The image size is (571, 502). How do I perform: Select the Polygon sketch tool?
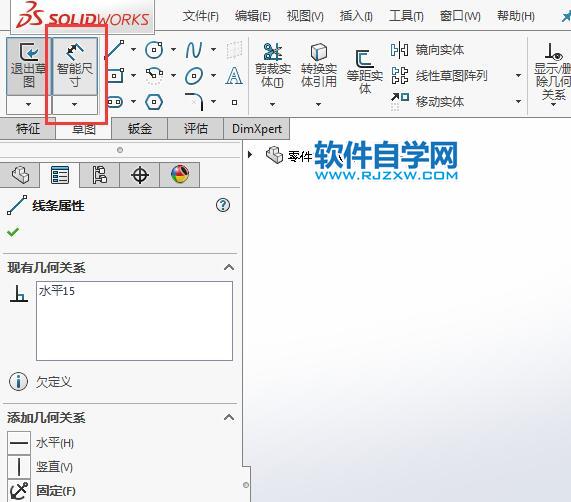pyautogui.click(x=154, y=102)
